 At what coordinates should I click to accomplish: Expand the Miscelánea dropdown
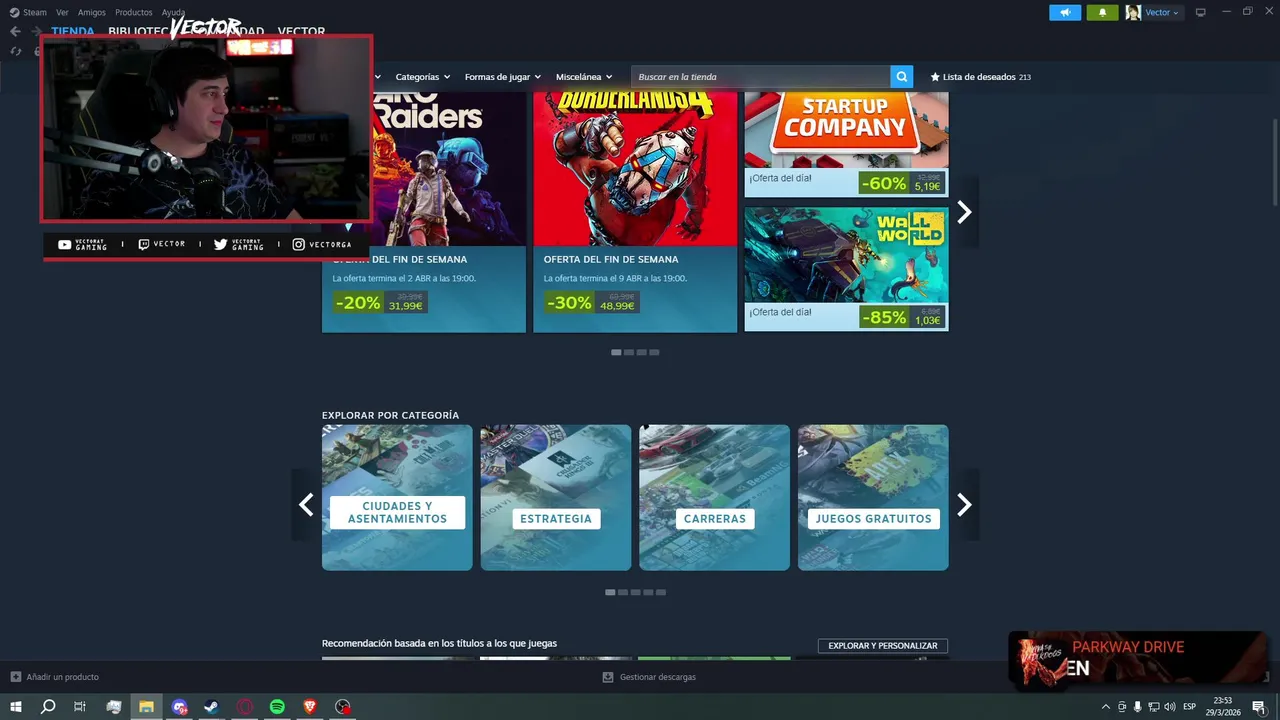(x=583, y=77)
